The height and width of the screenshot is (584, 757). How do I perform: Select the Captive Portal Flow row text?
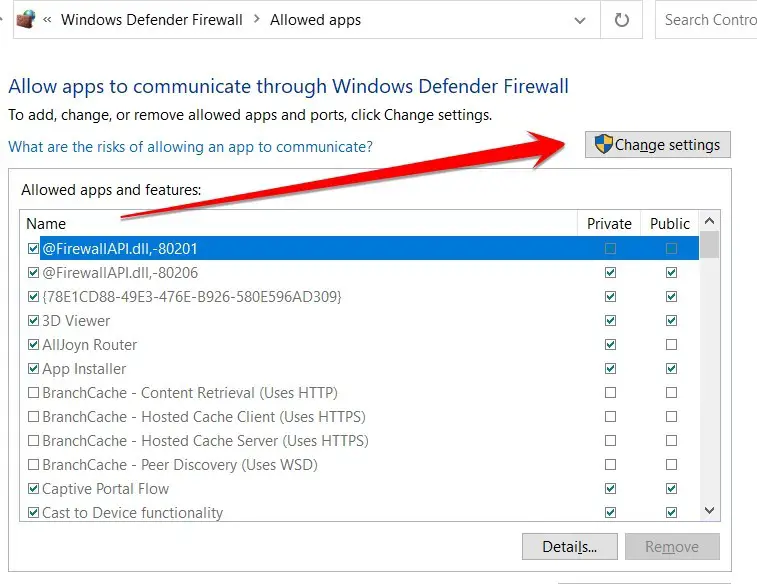106,488
